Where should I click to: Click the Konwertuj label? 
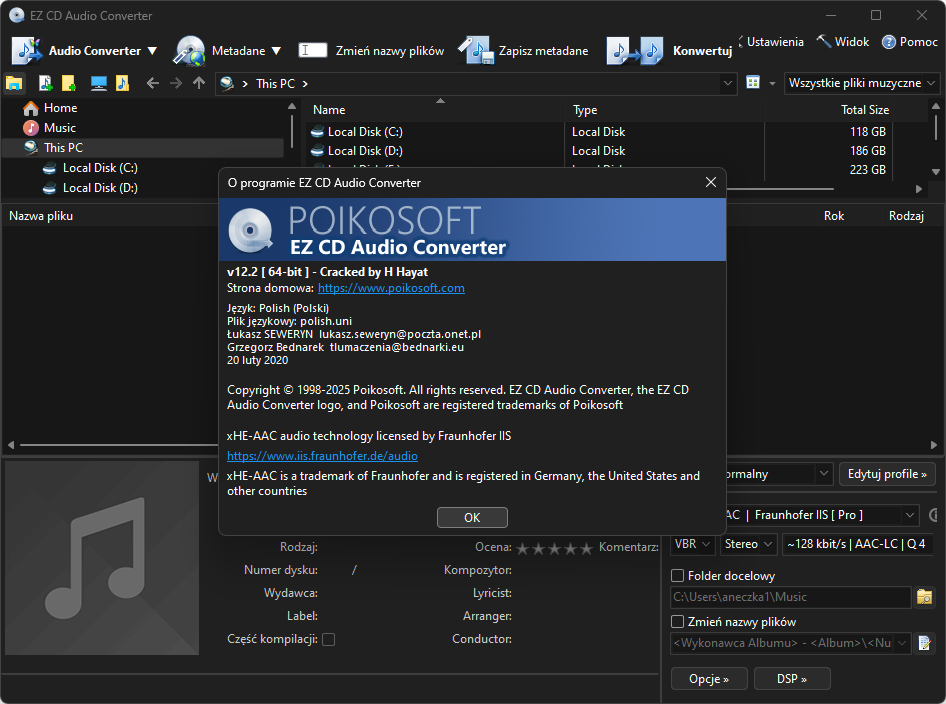(x=702, y=51)
